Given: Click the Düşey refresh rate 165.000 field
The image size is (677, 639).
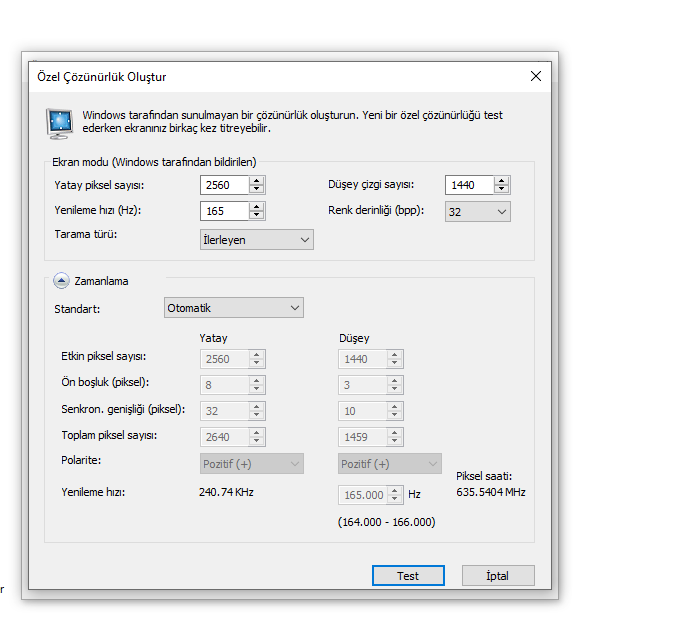Looking at the screenshot, I should pos(362,495).
